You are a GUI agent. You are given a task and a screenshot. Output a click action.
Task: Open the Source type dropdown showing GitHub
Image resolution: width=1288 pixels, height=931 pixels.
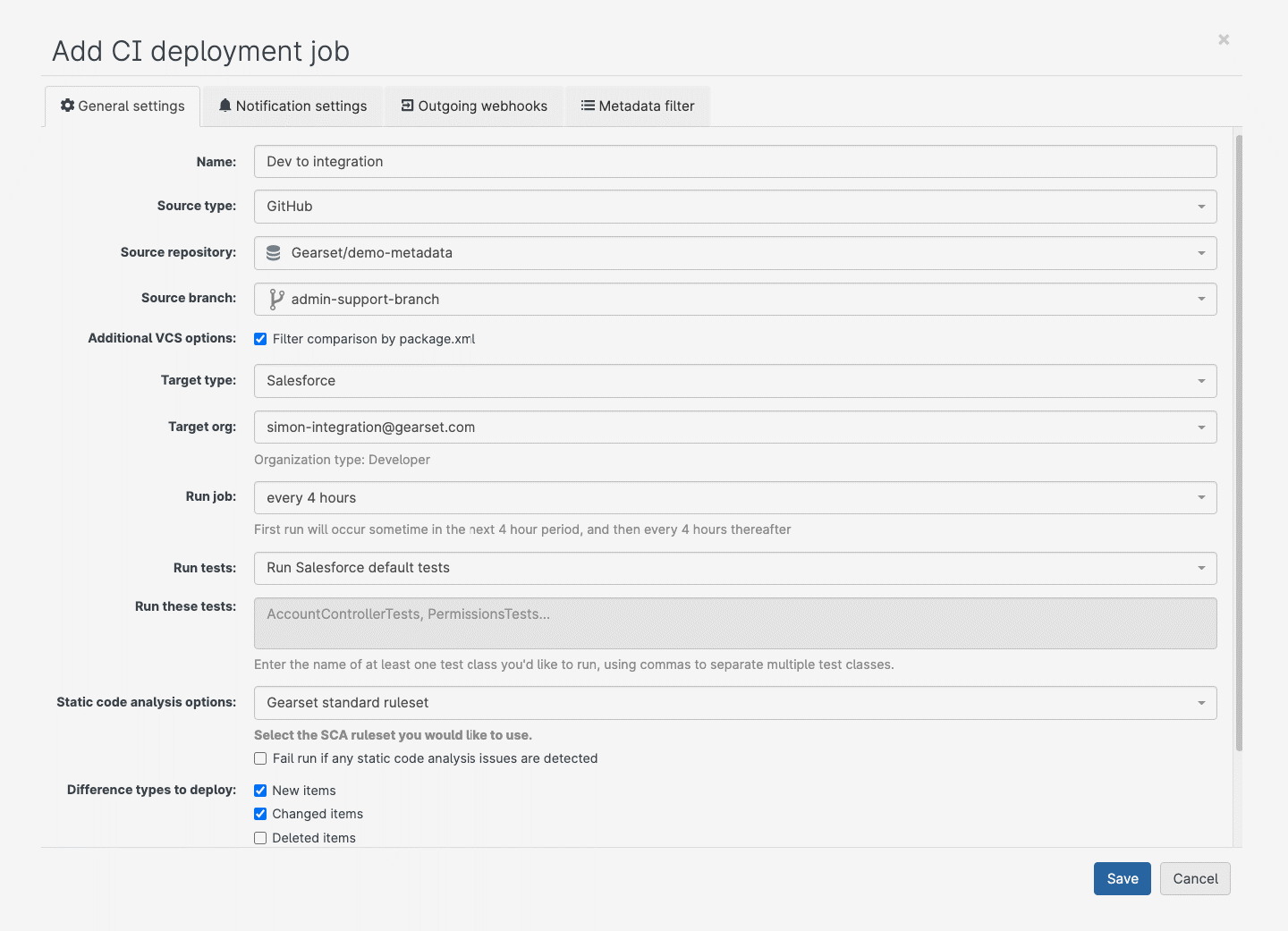pos(735,207)
